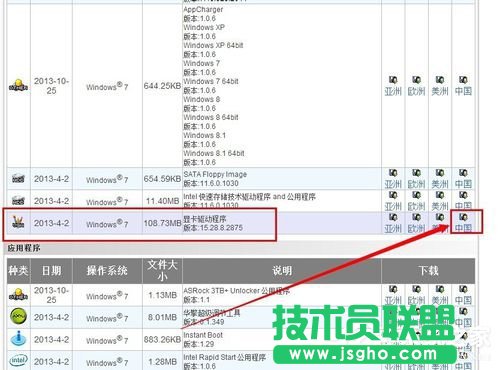Click the AppCharger row category icon
This screenshot has width=500, height=370.
tap(18, 85)
